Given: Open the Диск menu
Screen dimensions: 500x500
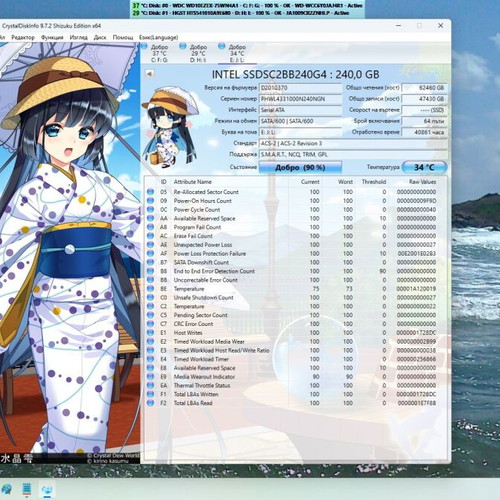Looking at the screenshot, I should pyautogui.click(x=100, y=37).
